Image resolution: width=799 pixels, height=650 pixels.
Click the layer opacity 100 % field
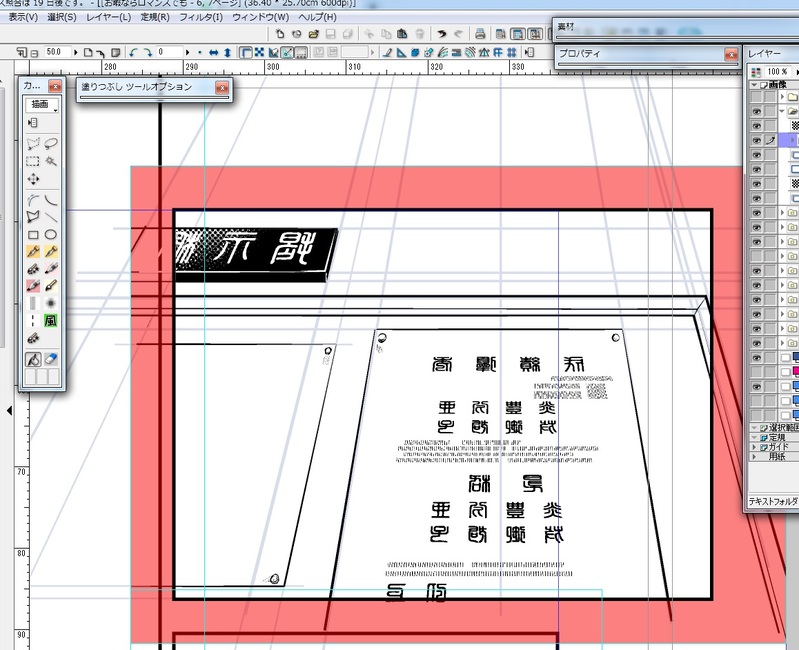(x=778, y=72)
